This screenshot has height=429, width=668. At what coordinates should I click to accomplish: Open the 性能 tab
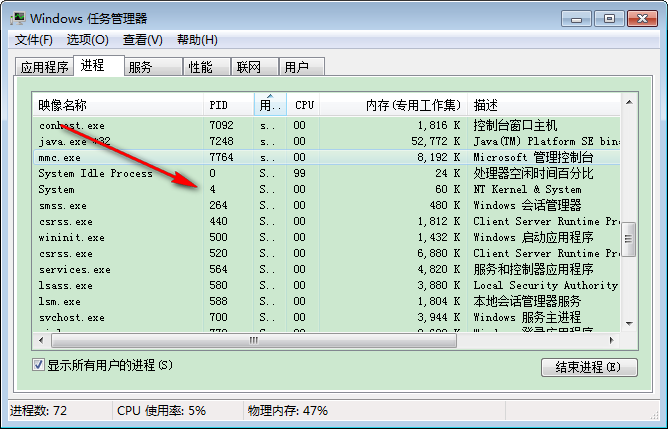[x=207, y=67]
